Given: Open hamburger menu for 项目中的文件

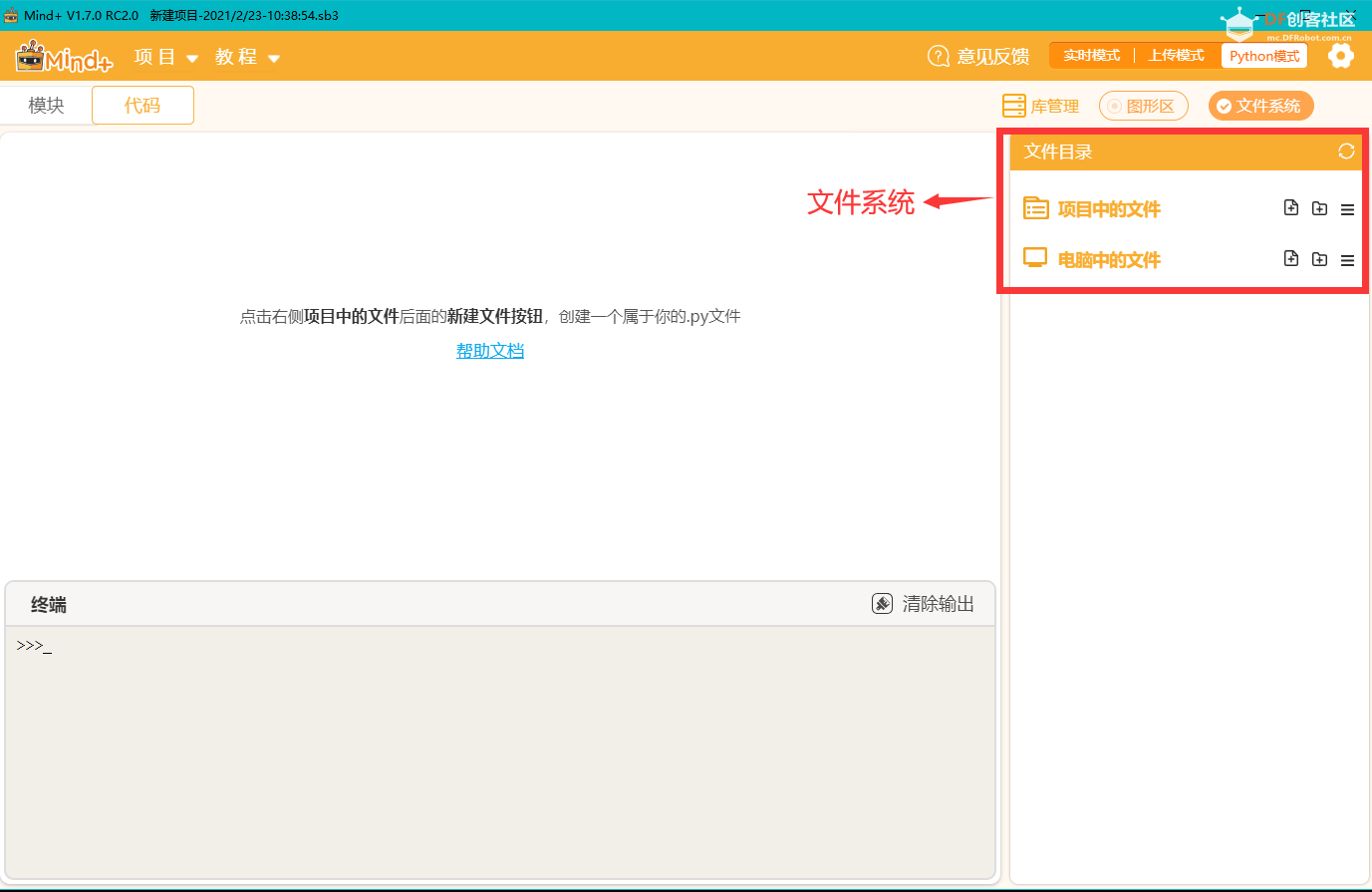Looking at the screenshot, I should 1347,209.
